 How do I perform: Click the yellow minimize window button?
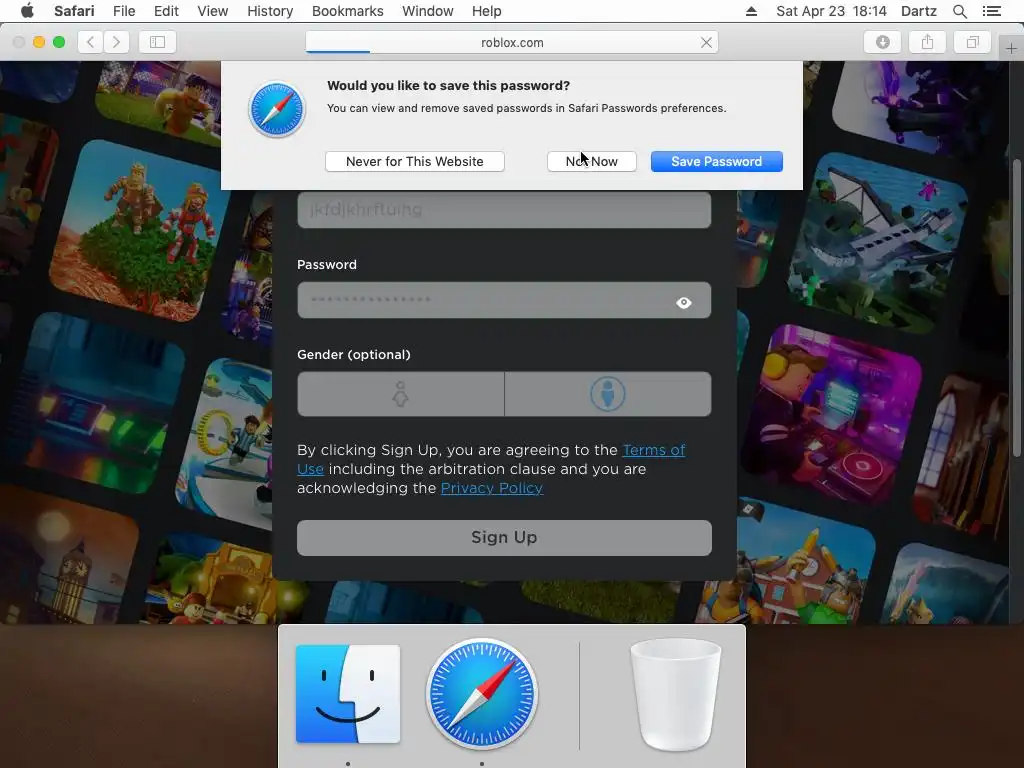pos(39,42)
